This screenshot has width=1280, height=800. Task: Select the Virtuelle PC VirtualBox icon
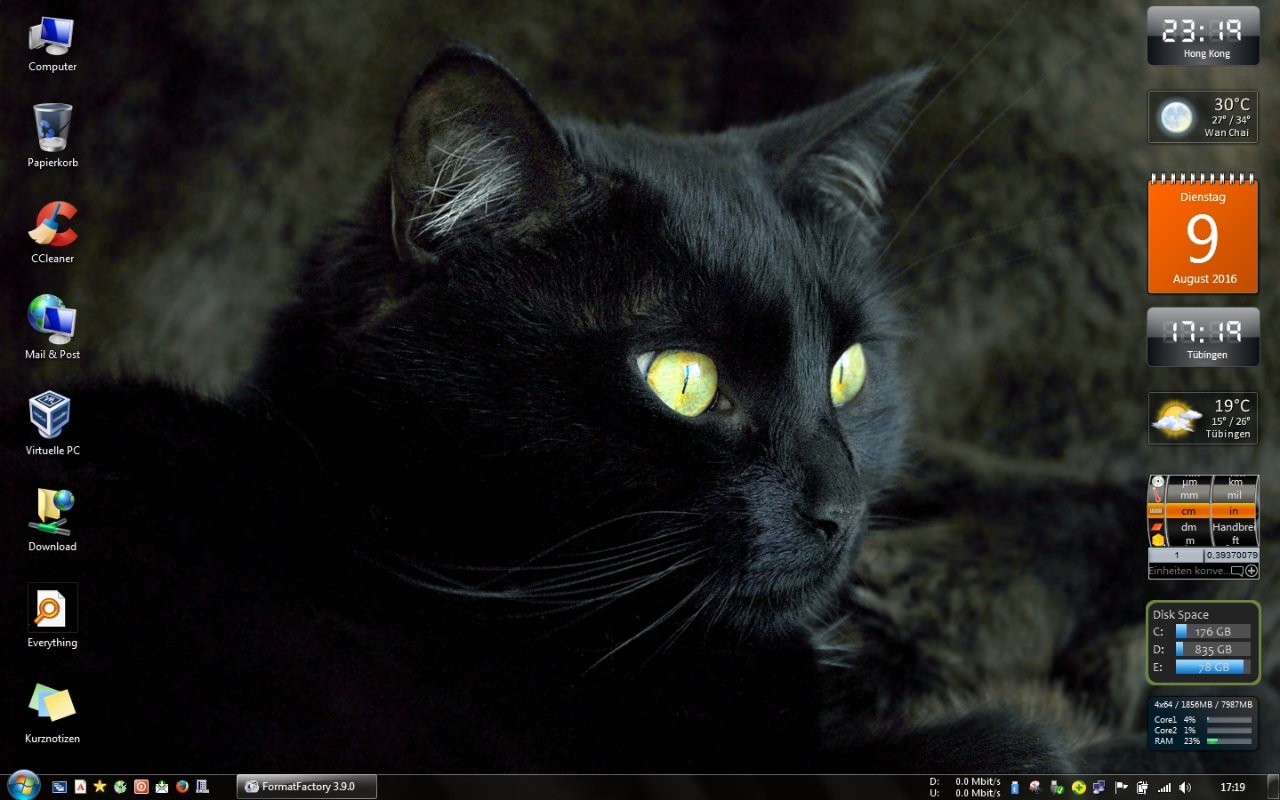[x=52, y=424]
